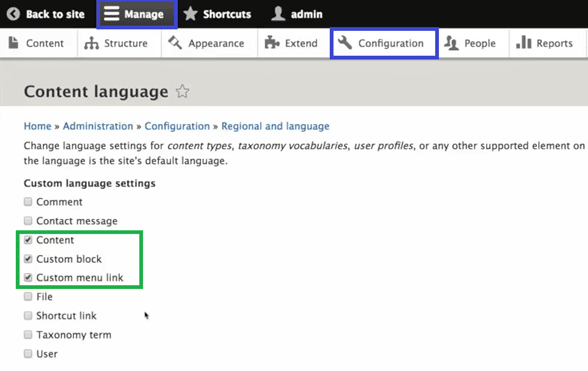Click the Configuration wrench icon

pos(345,43)
